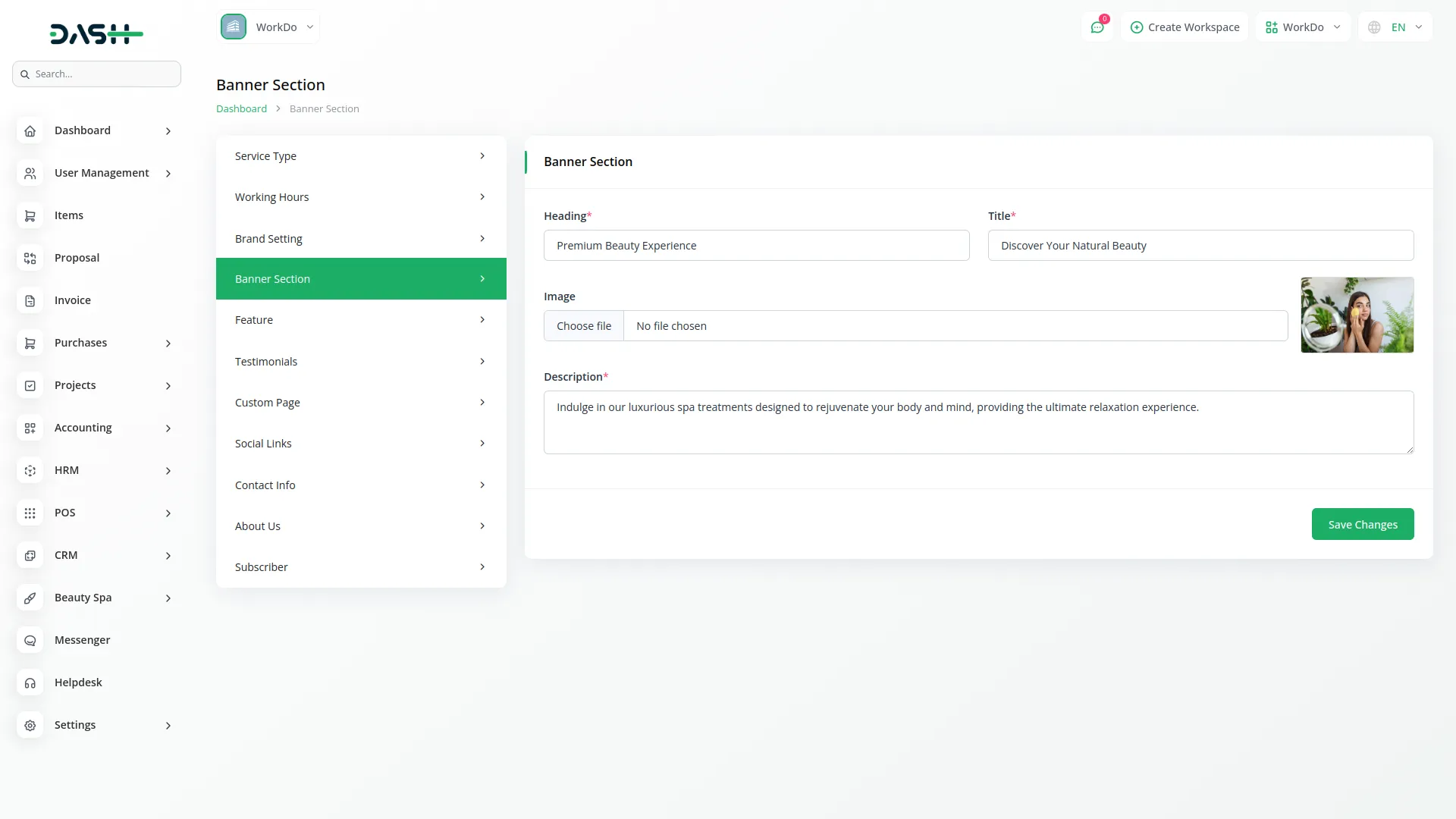1456x819 pixels.
Task: Click the Helpdesk headset icon
Action: point(30,683)
